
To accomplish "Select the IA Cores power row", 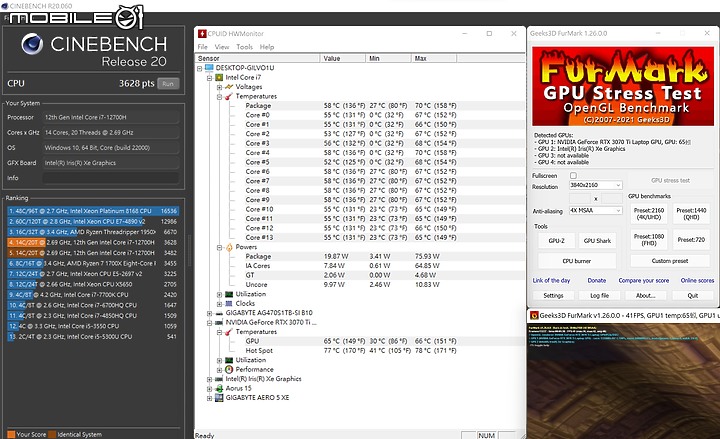I will point(360,266).
